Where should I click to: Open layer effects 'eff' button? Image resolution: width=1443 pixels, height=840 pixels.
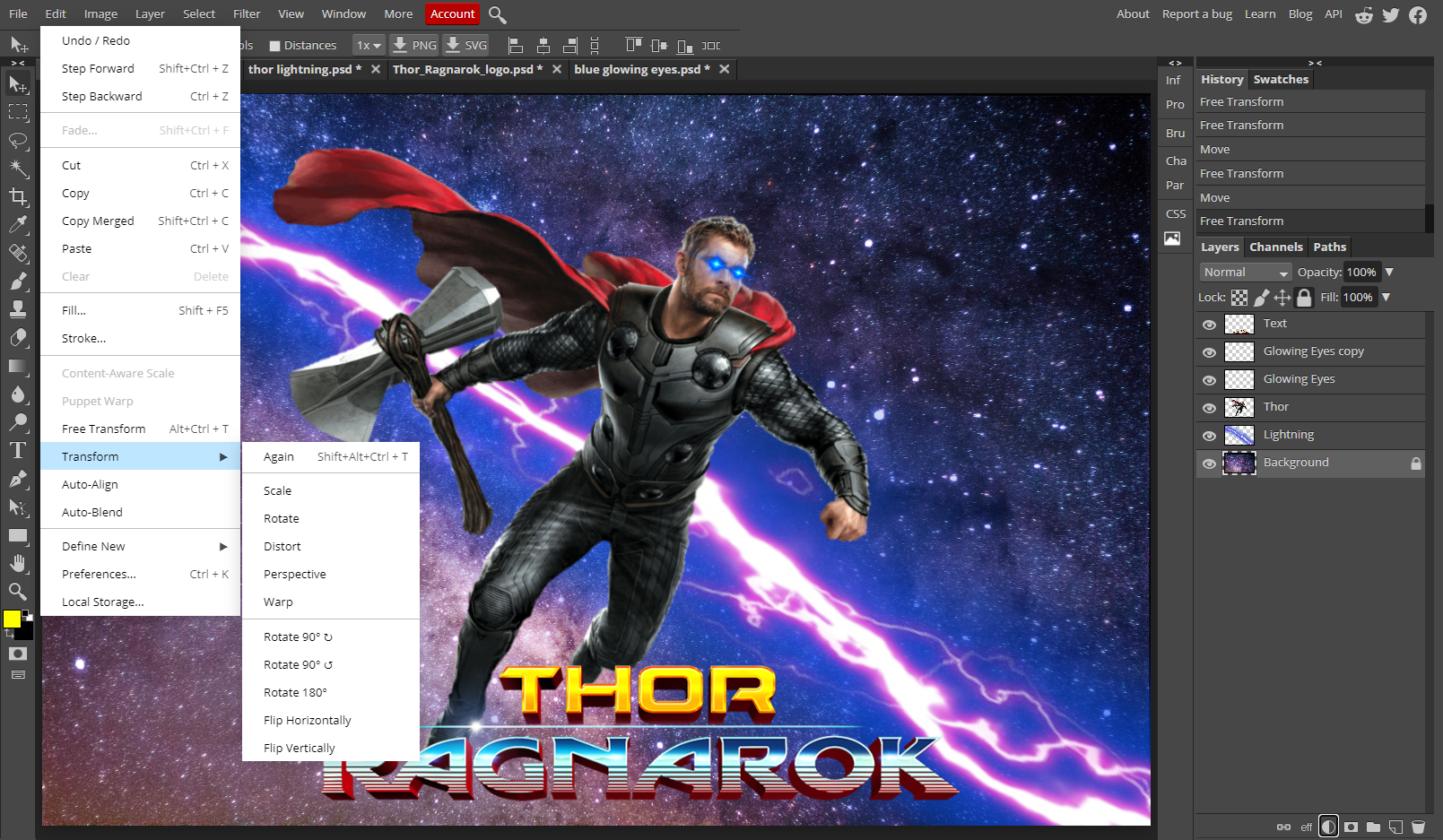click(1306, 827)
